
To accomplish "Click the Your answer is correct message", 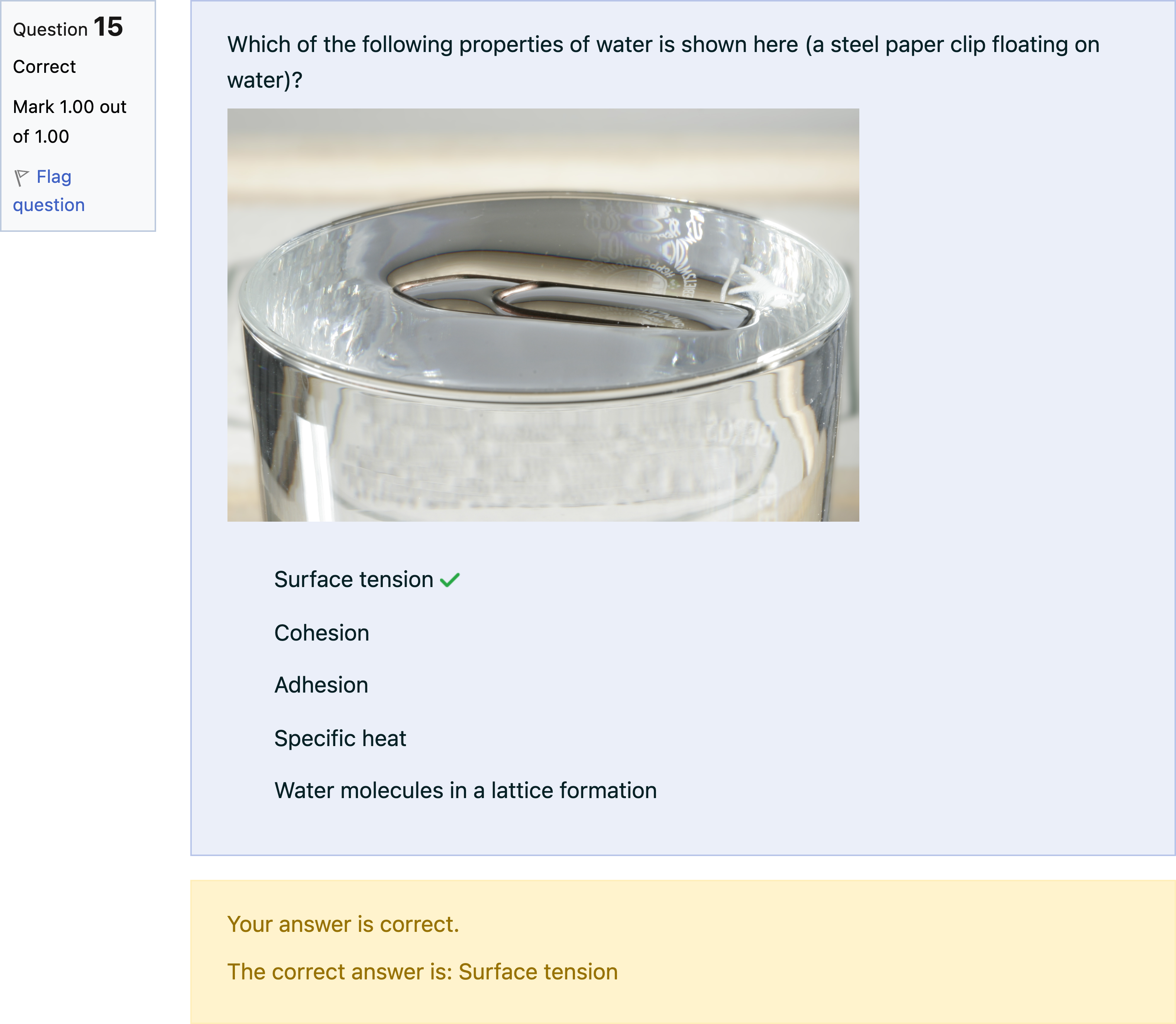I will coord(343,924).
